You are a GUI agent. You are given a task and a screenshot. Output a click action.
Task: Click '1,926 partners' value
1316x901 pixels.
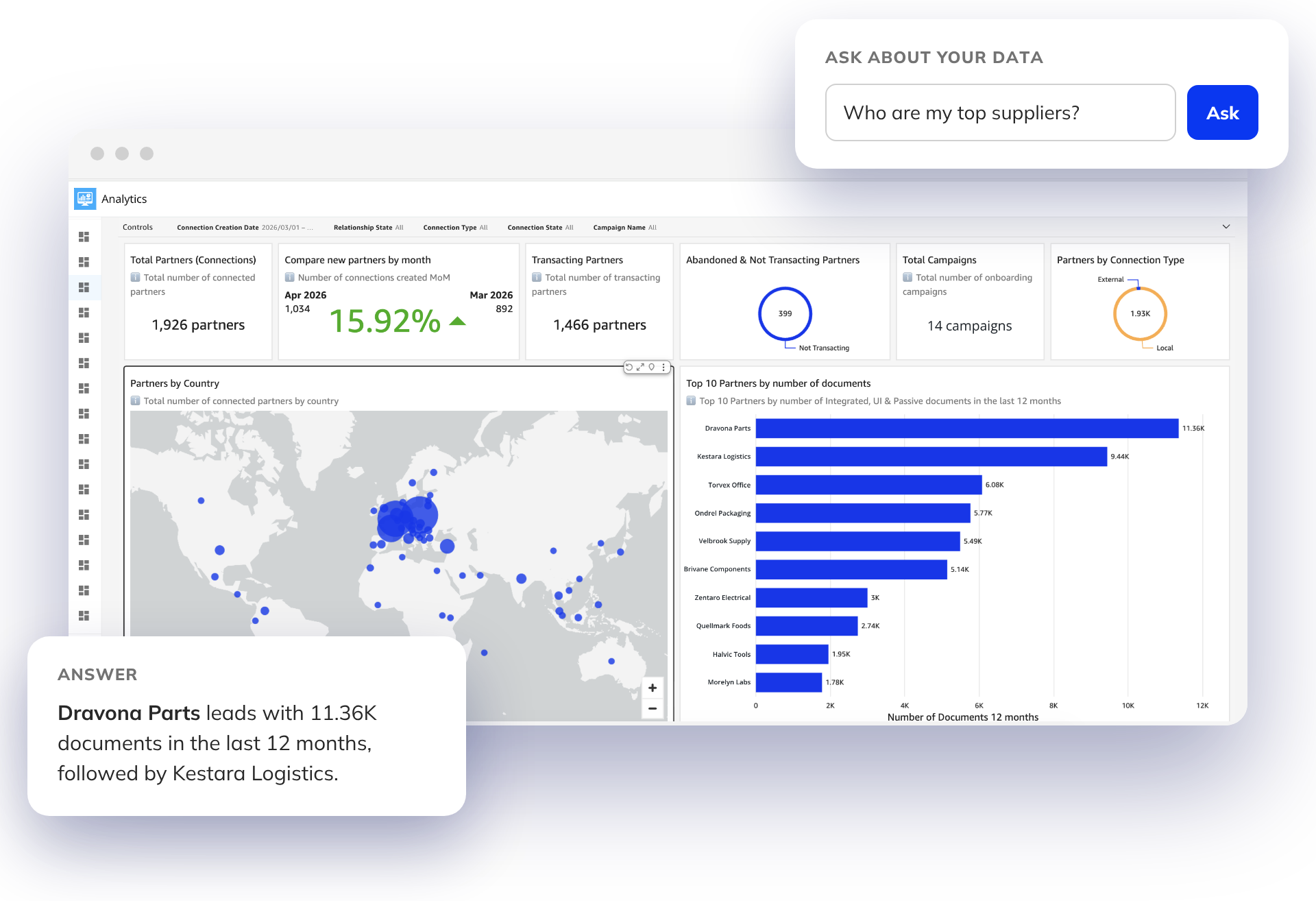198,325
